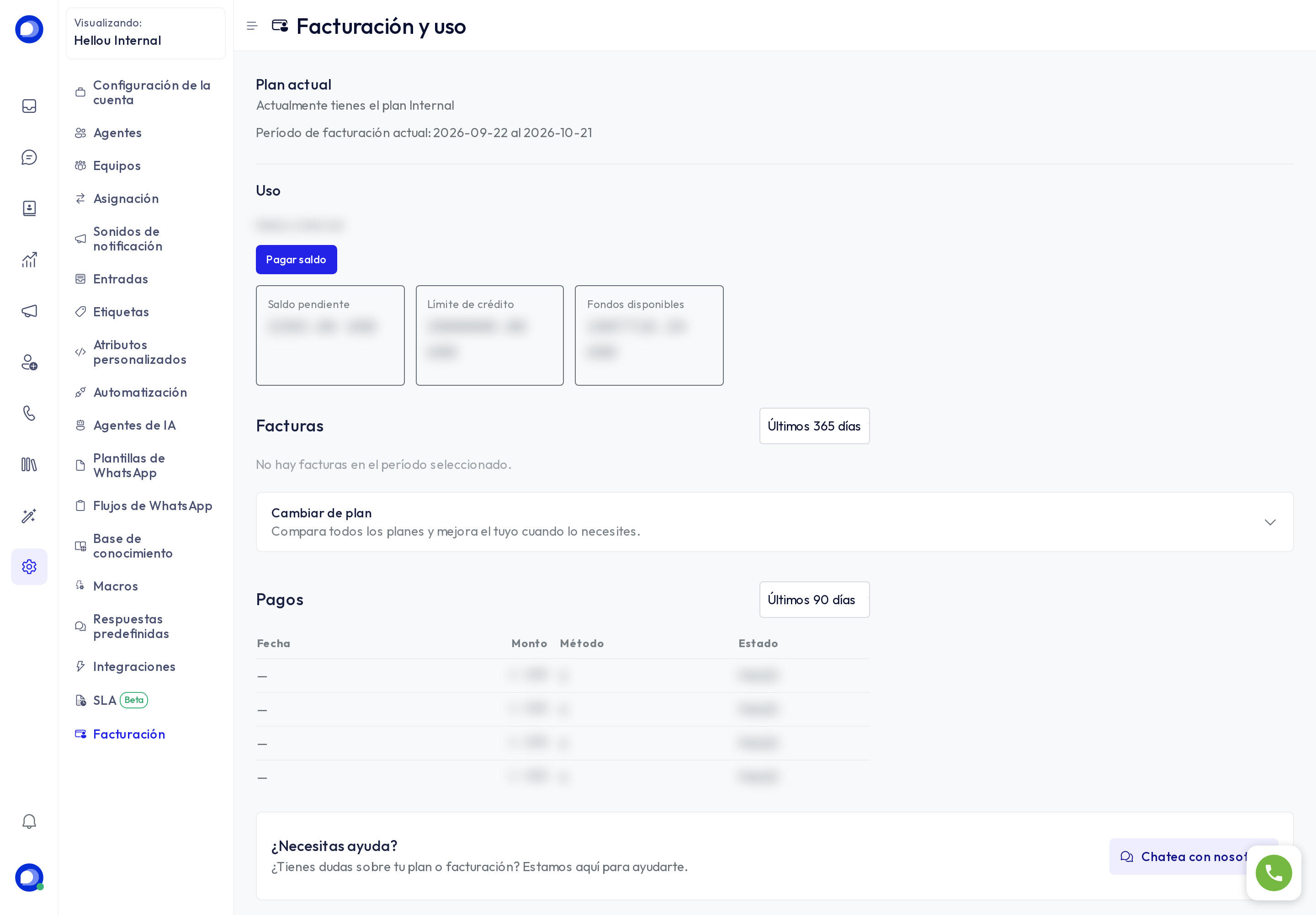Open the library books icon
Viewport: 1316px width, 915px height.
pyautogui.click(x=29, y=464)
